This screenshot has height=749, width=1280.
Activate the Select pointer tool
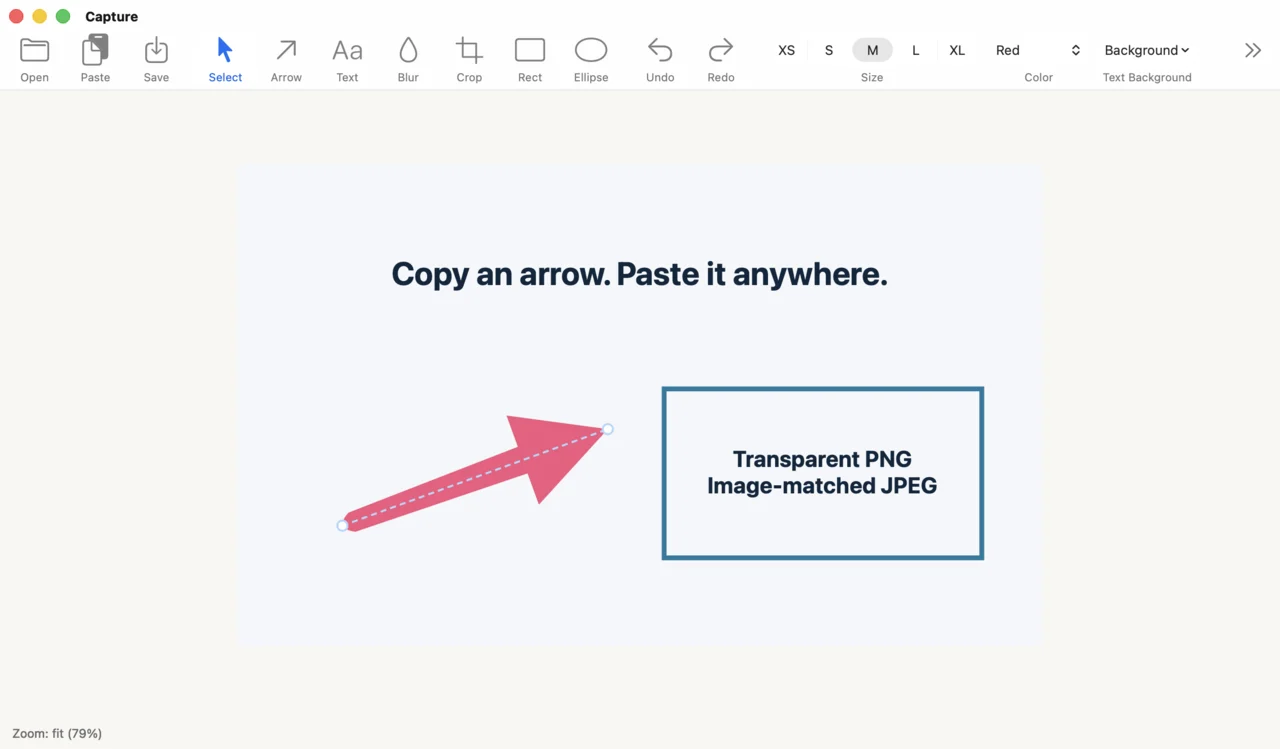point(225,59)
